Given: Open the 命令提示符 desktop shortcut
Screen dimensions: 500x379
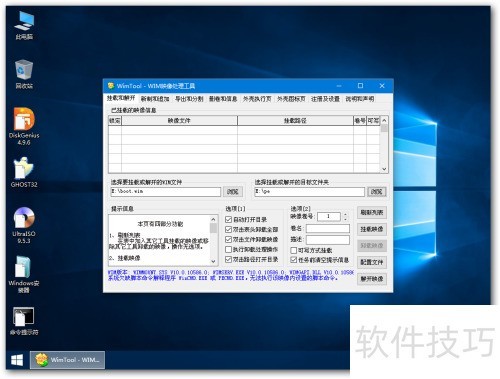Looking at the screenshot, I should (x=24, y=321).
